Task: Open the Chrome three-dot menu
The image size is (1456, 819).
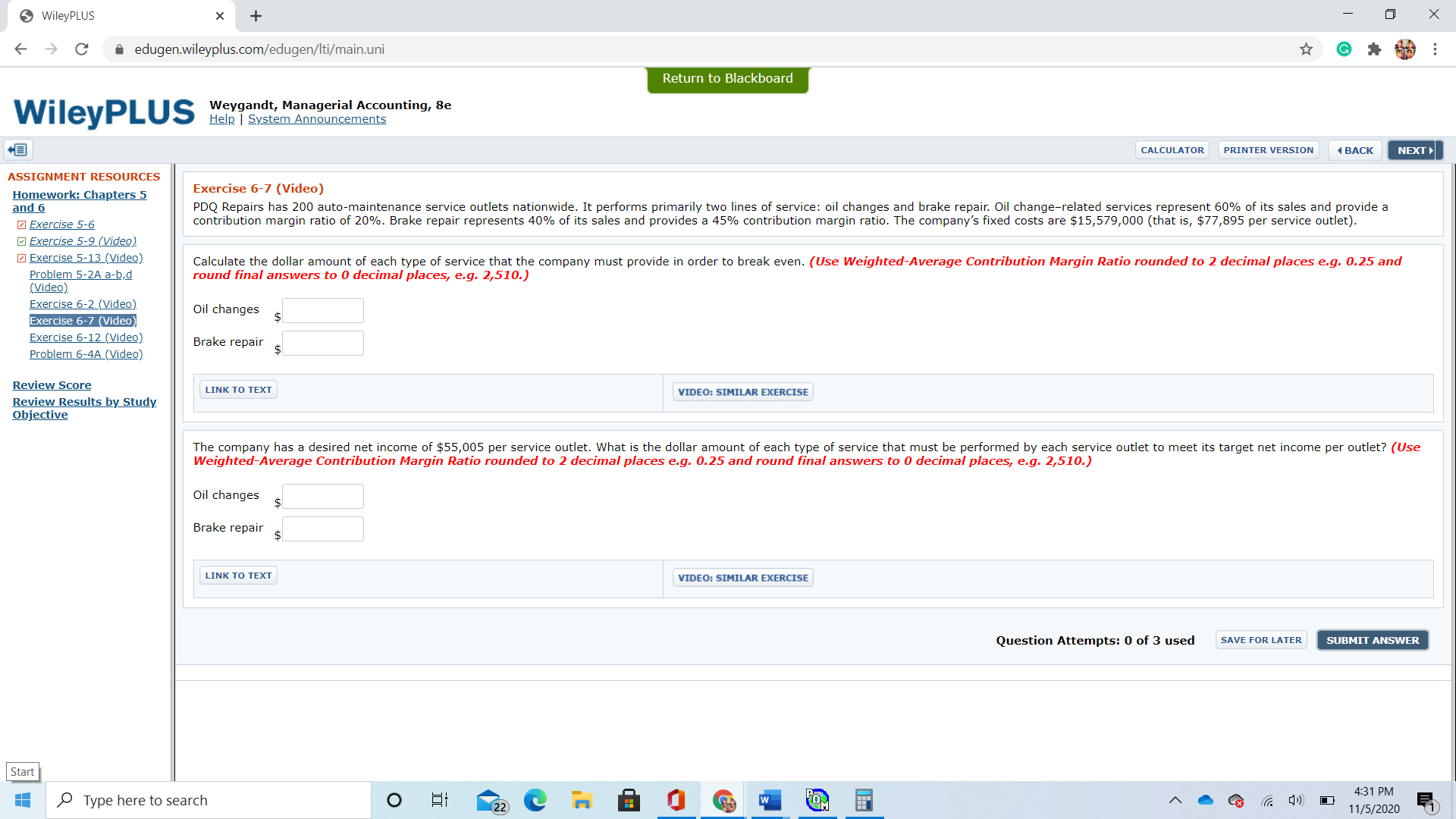Action: click(1435, 49)
